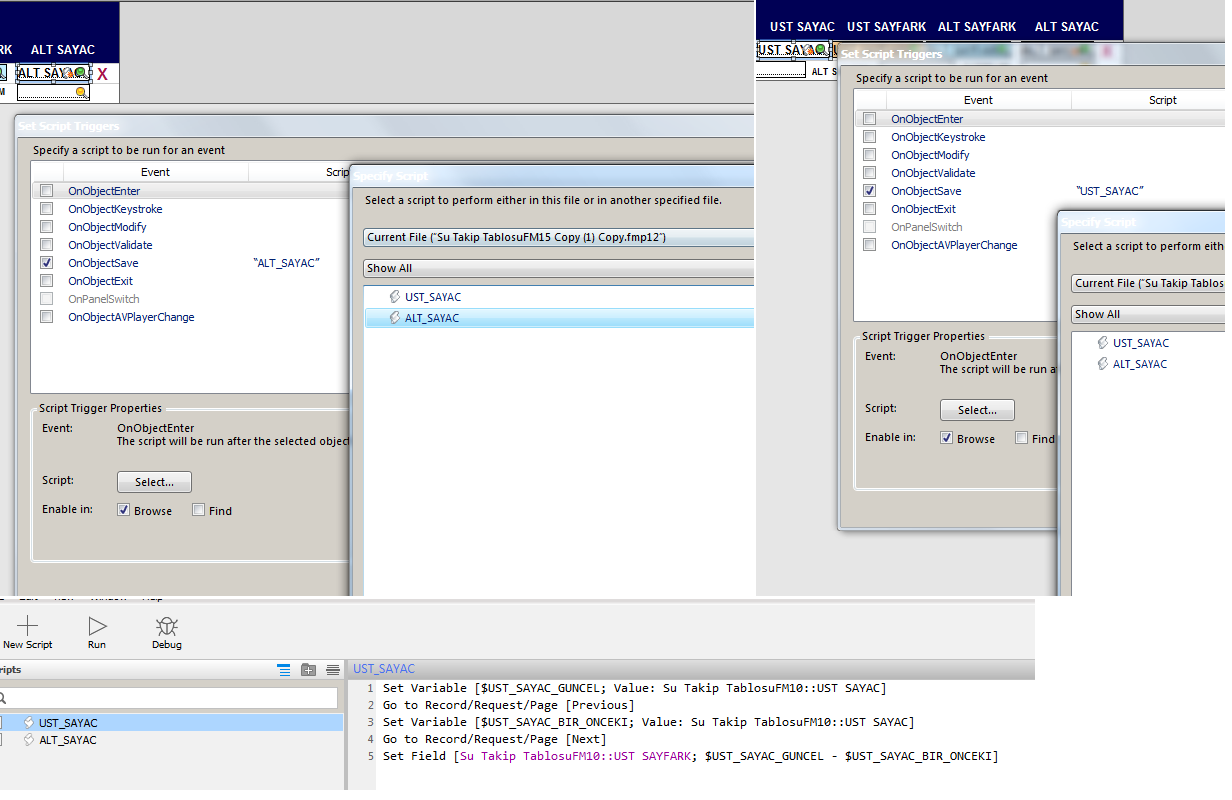Click the blue list view icon in Scripts panel
The height and width of the screenshot is (800, 1232).
point(284,670)
